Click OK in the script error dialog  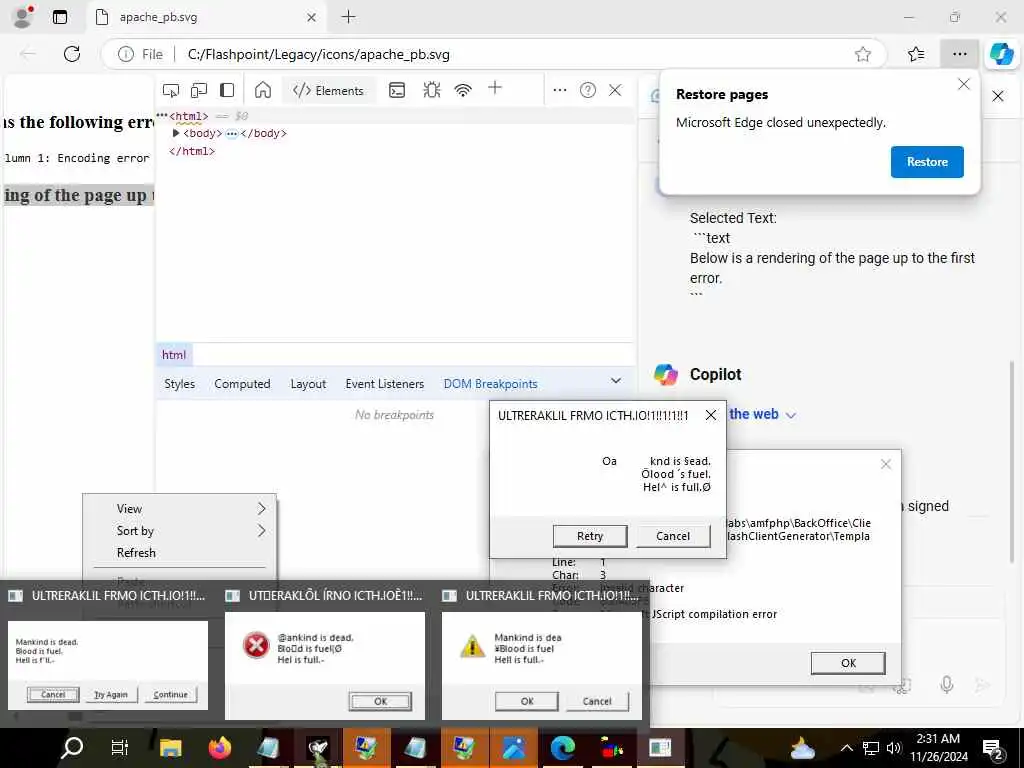848,663
